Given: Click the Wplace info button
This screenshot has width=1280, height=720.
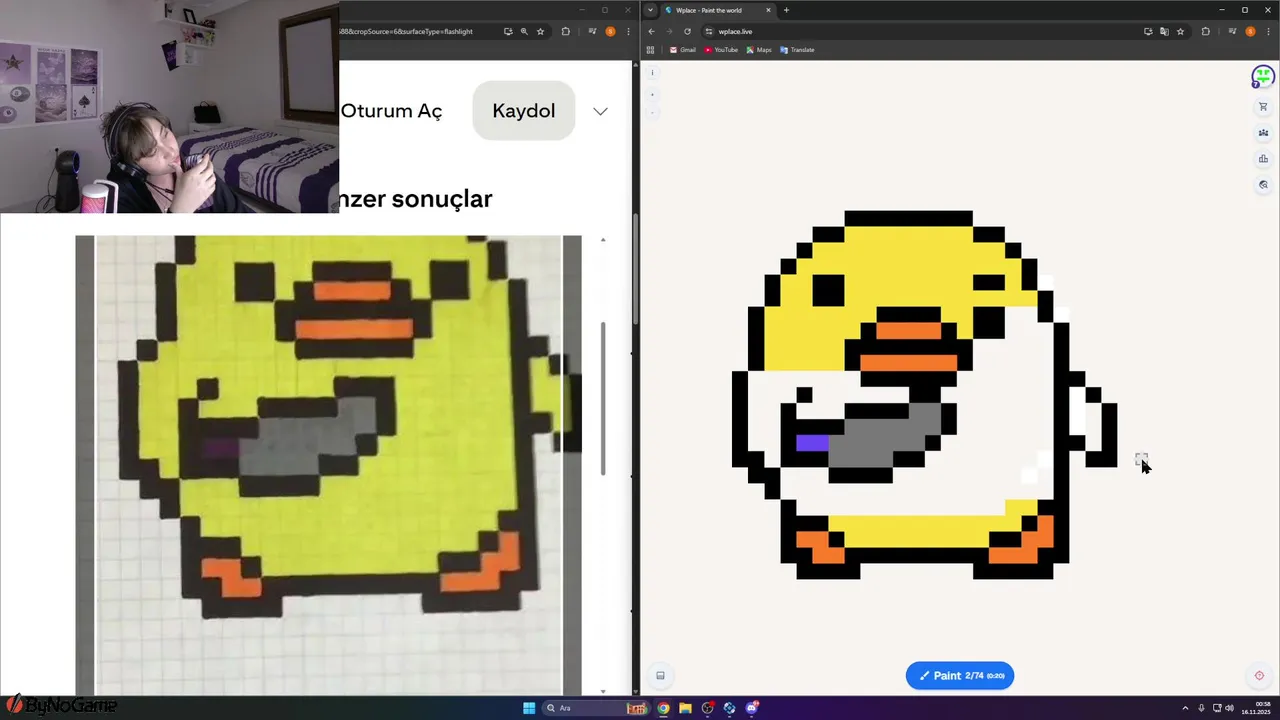Looking at the screenshot, I should pos(652,72).
